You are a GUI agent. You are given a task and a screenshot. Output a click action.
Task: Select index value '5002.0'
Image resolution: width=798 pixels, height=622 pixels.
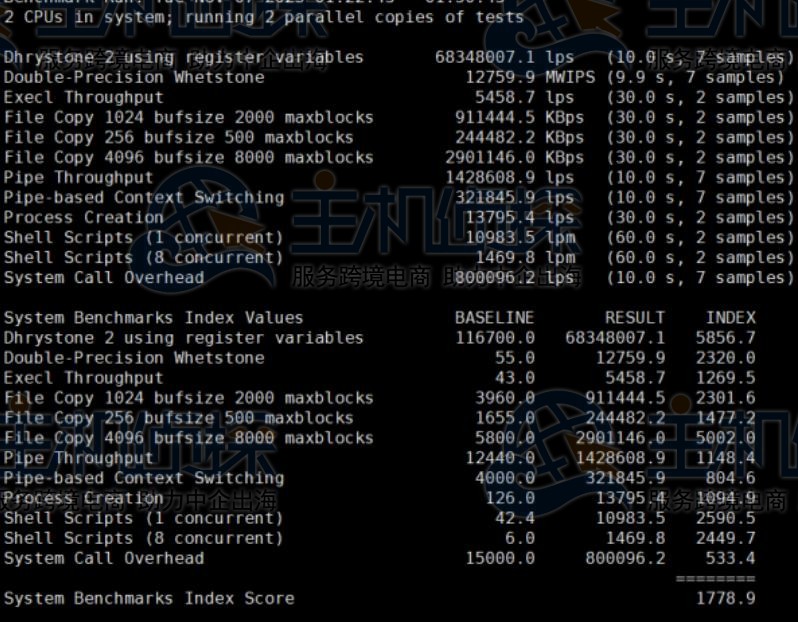pyautogui.click(x=725, y=438)
